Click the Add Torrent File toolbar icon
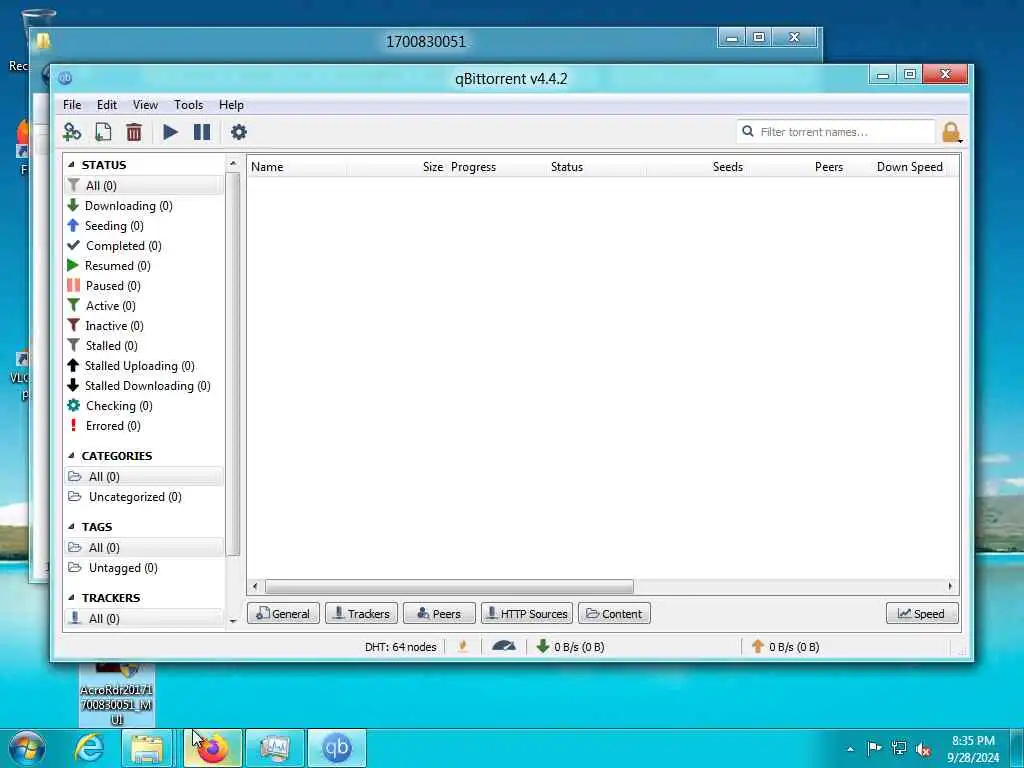Image resolution: width=1024 pixels, height=768 pixels. tap(103, 132)
